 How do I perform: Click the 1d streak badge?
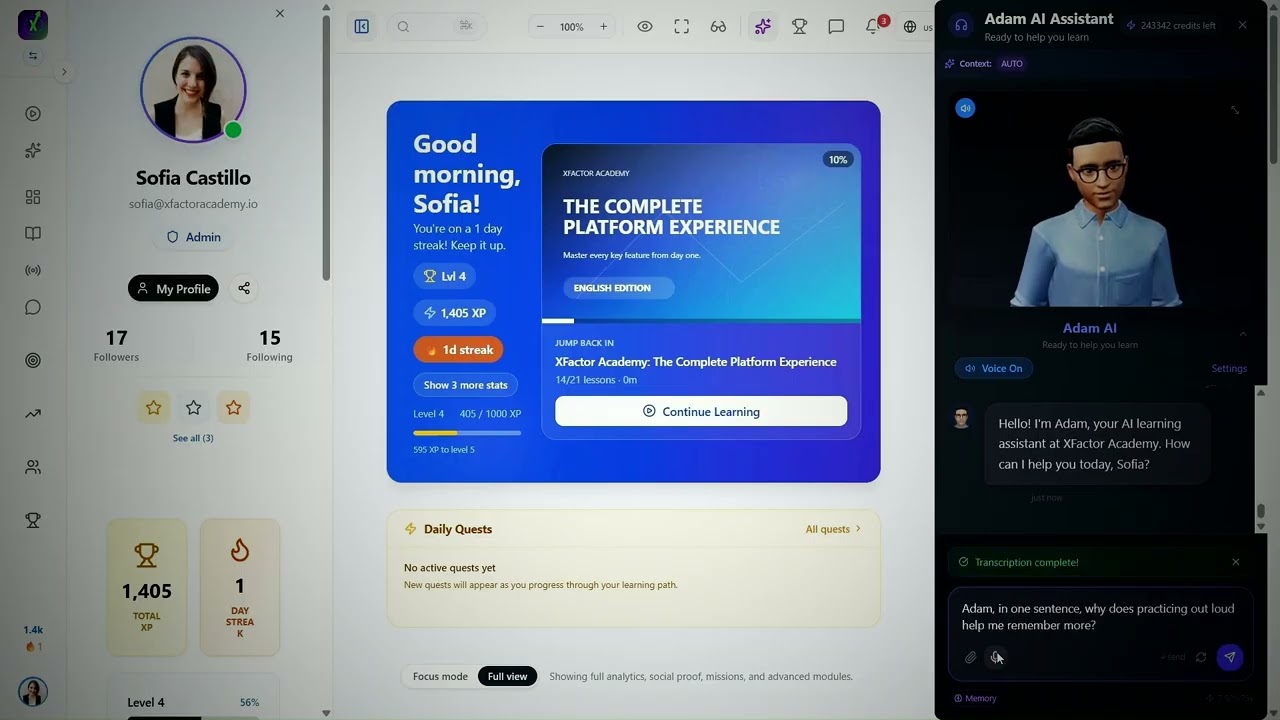pyautogui.click(x=458, y=350)
